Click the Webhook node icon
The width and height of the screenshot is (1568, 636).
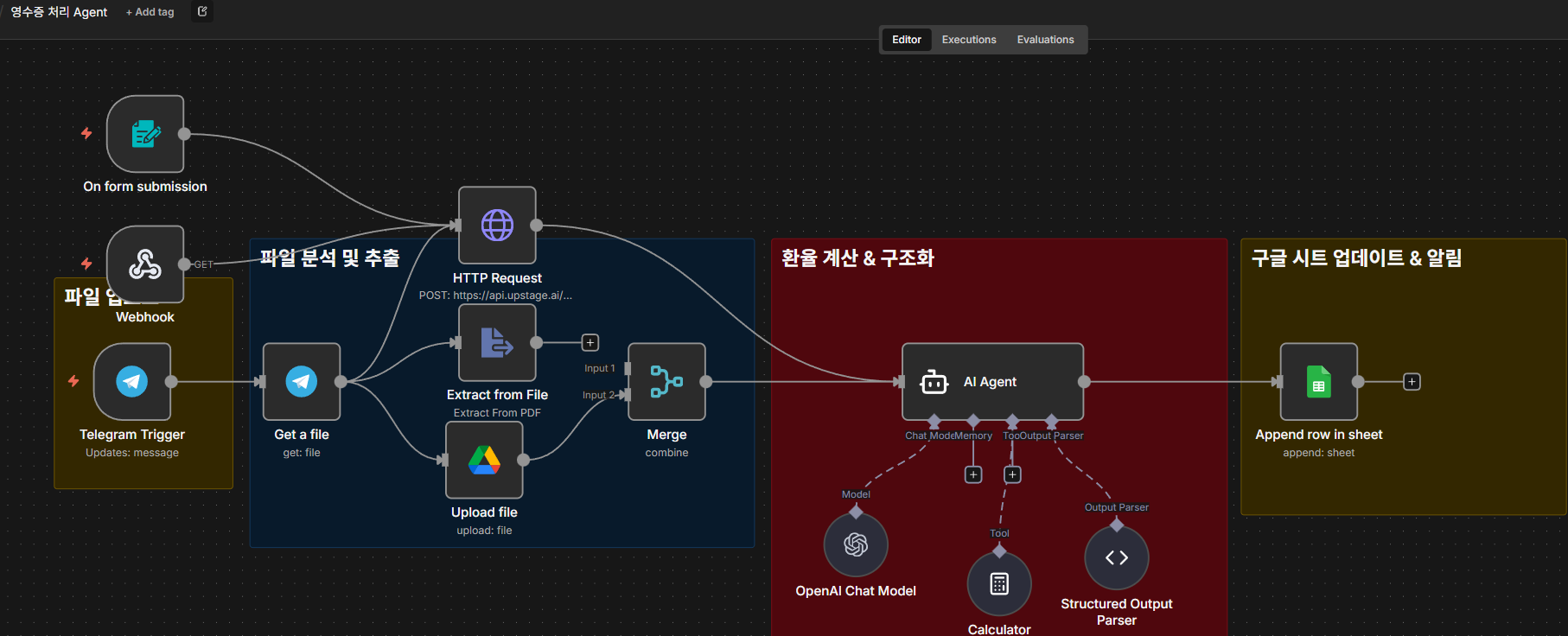pos(145,264)
